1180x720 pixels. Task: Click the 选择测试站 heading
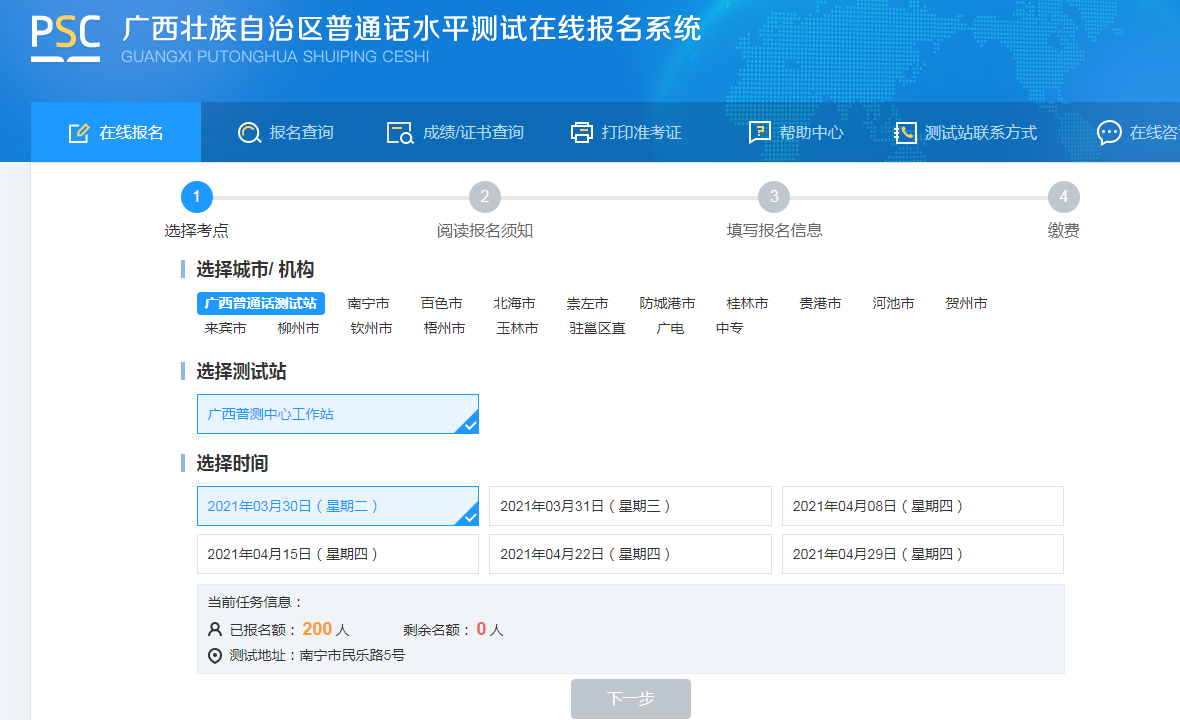point(241,371)
